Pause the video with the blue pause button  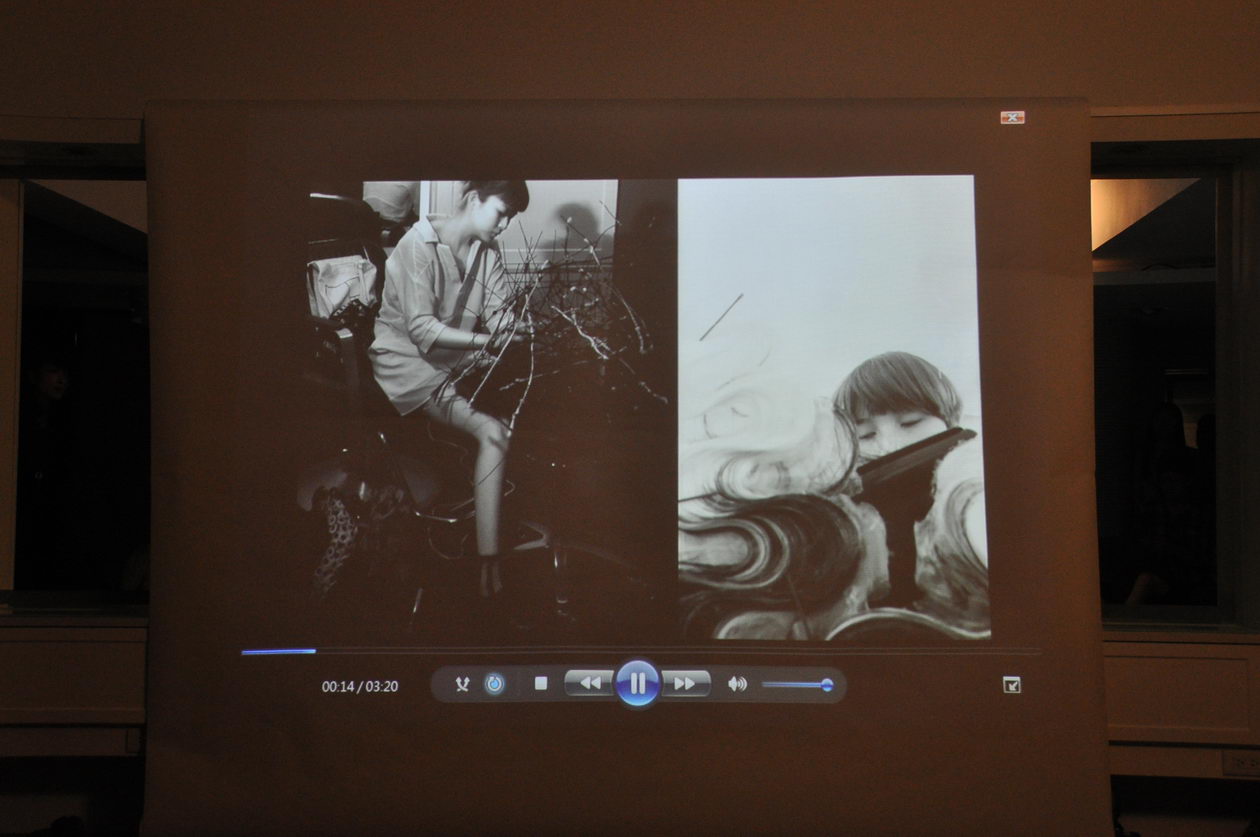pos(637,684)
